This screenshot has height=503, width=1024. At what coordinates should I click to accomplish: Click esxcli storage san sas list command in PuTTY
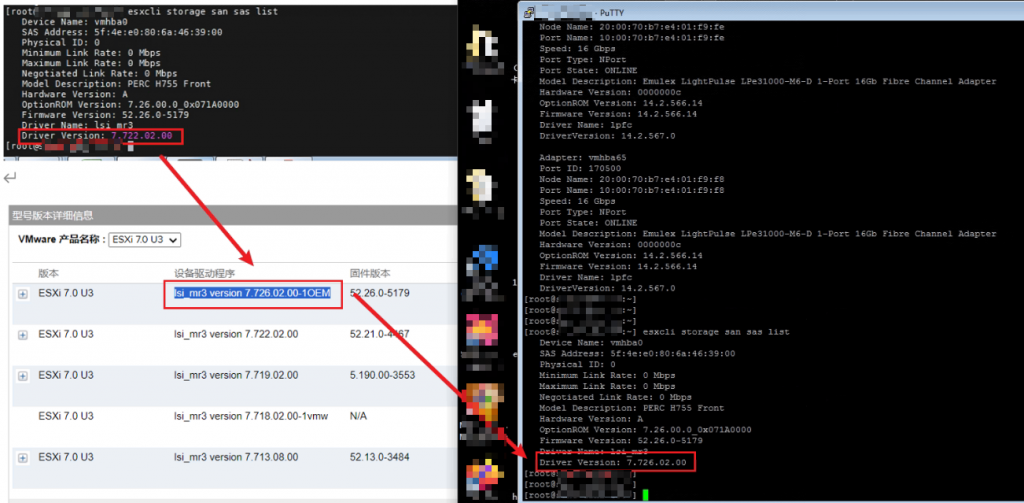(716, 332)
